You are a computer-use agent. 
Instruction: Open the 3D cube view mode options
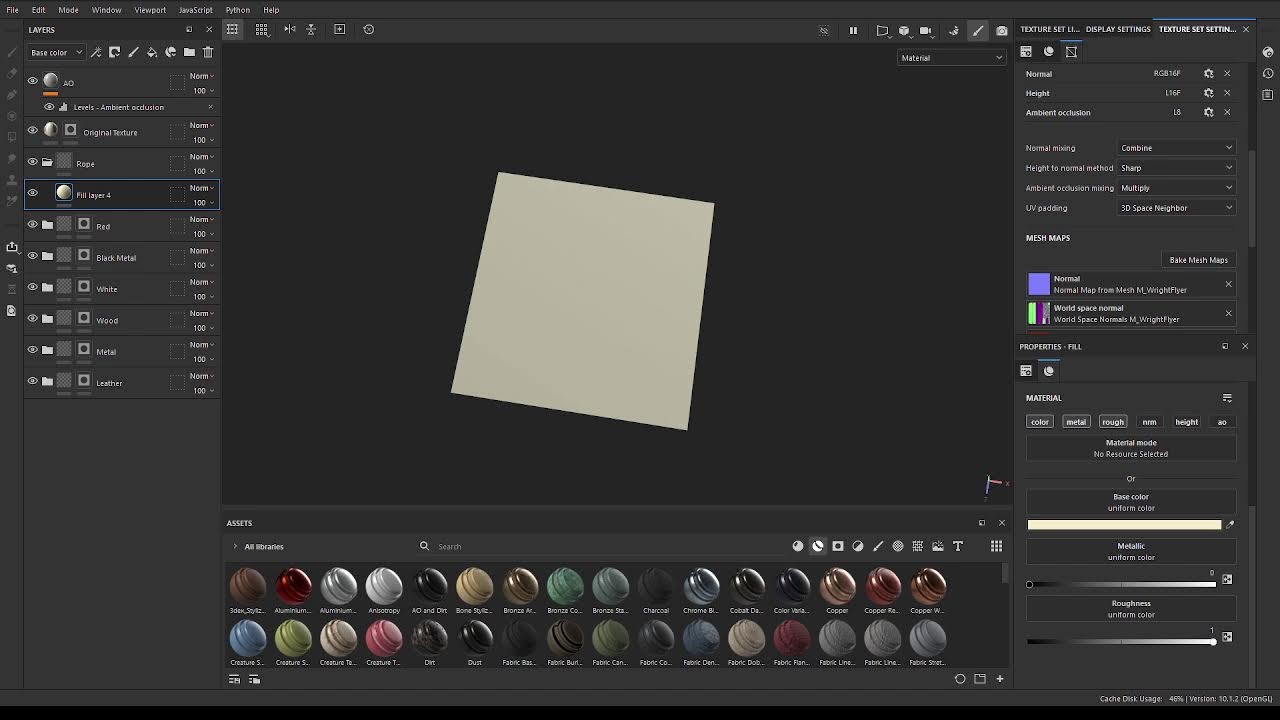(x=904, y=30)
